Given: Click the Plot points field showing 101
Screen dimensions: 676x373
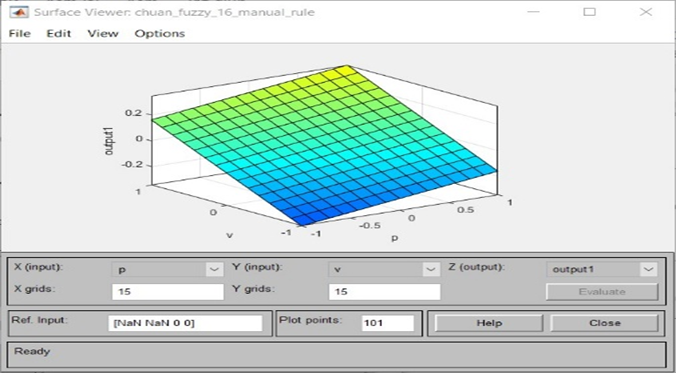Looking at the screenshot, I should [x=388, y=323].
